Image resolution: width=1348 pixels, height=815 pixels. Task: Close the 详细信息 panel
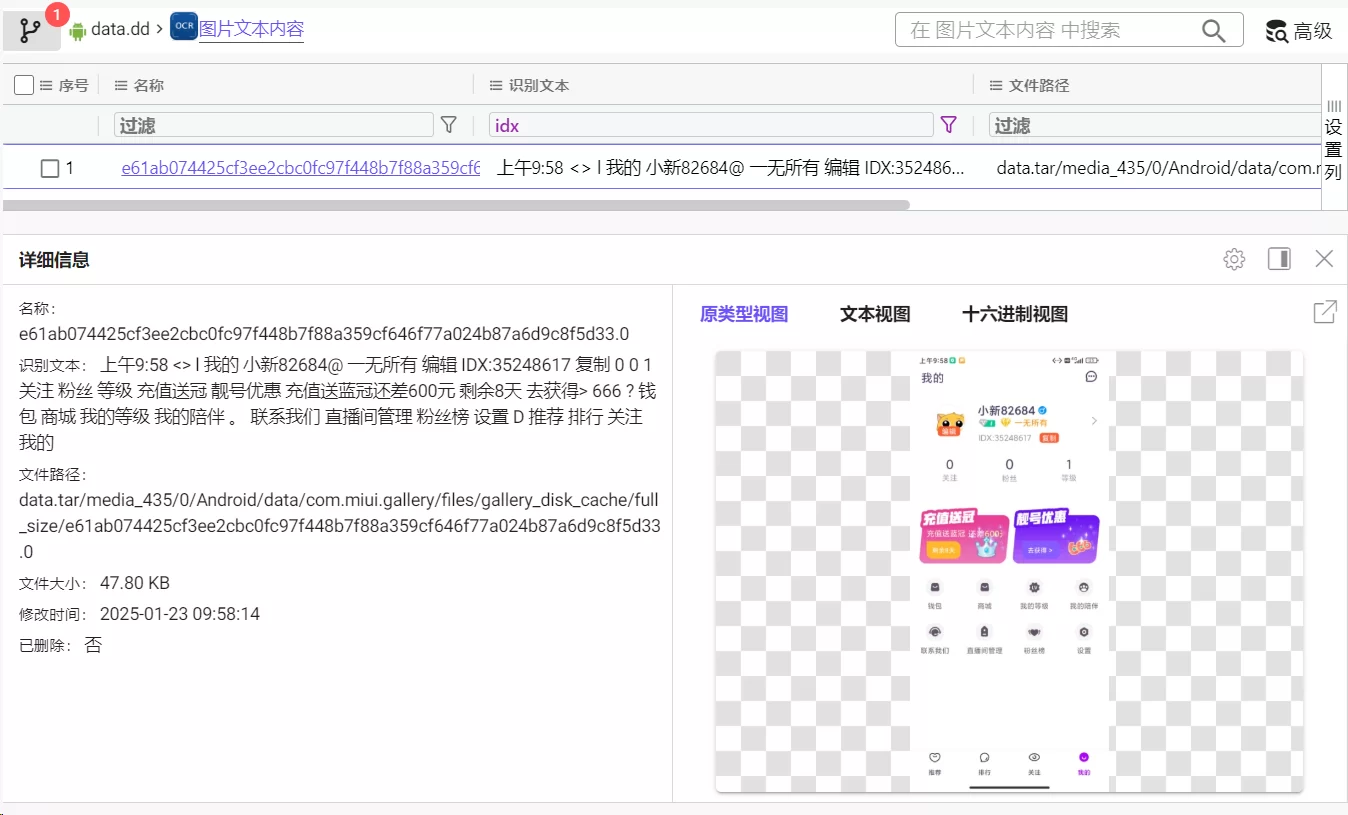coord(1324,260)
